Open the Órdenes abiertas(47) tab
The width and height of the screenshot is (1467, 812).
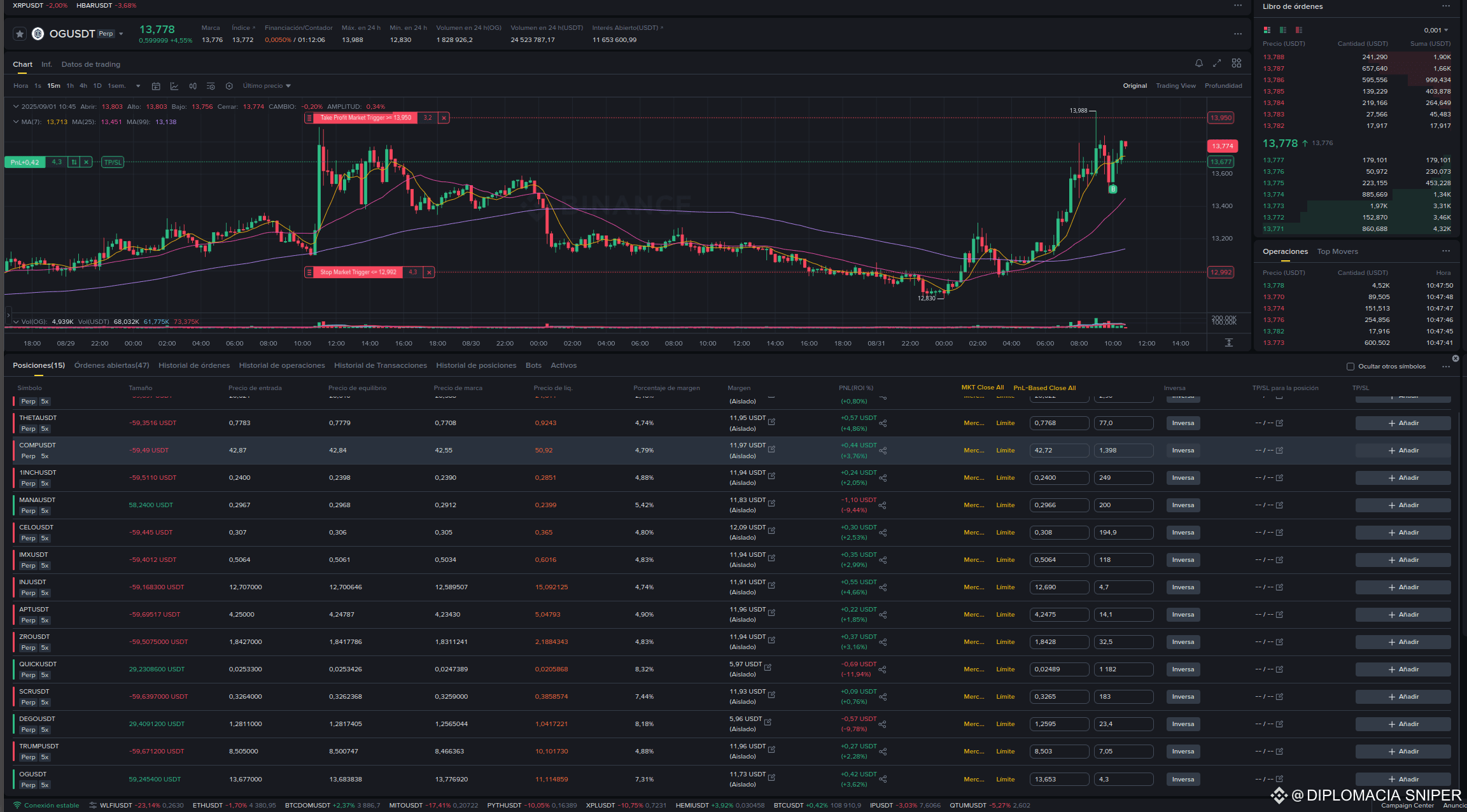111,365
